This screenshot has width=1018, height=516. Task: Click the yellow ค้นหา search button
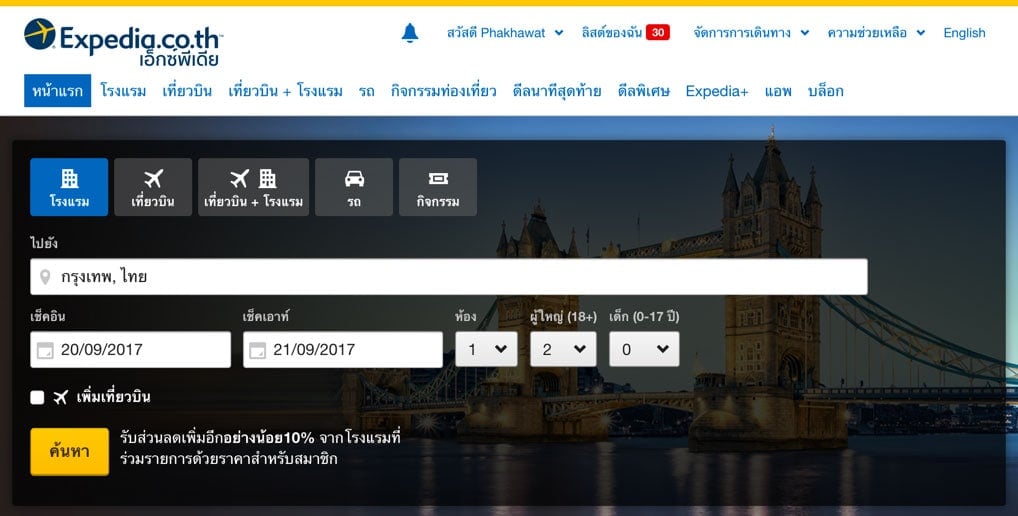pos(69,452)
